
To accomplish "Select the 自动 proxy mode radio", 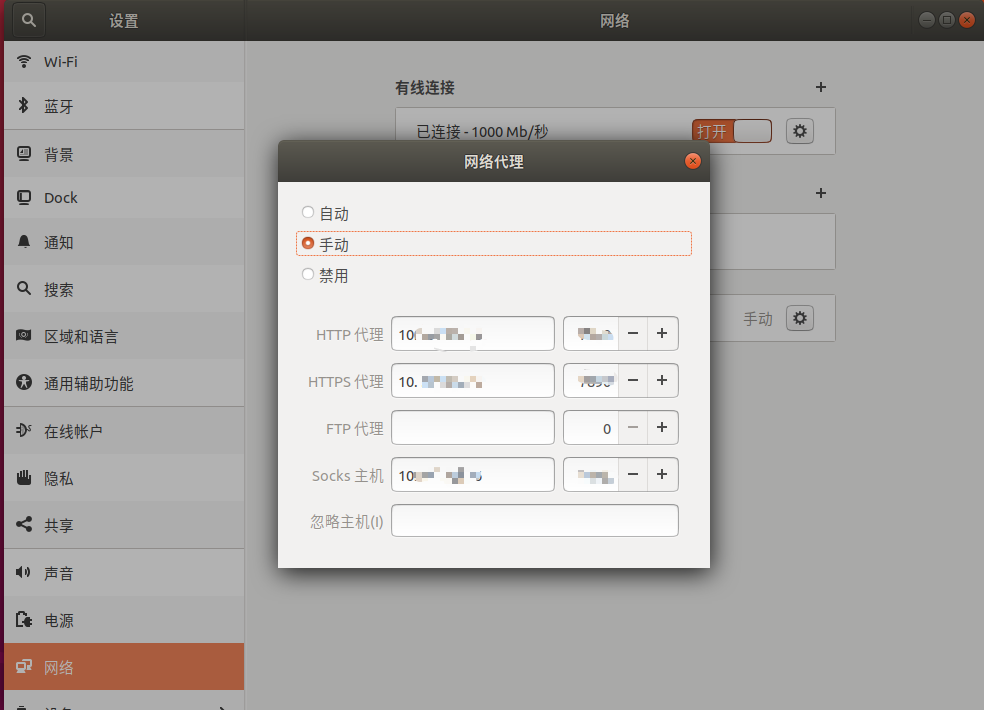I will pyautogui.click(x=307, y=212).
